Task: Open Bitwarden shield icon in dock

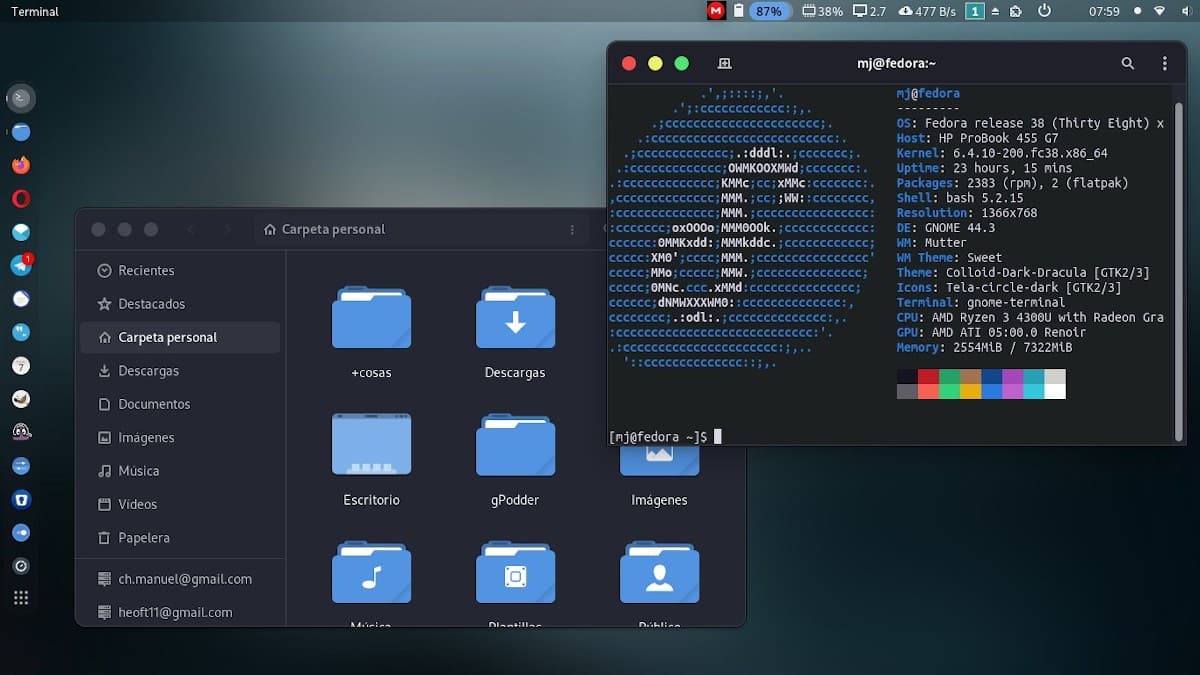Action: click(21, 499)
